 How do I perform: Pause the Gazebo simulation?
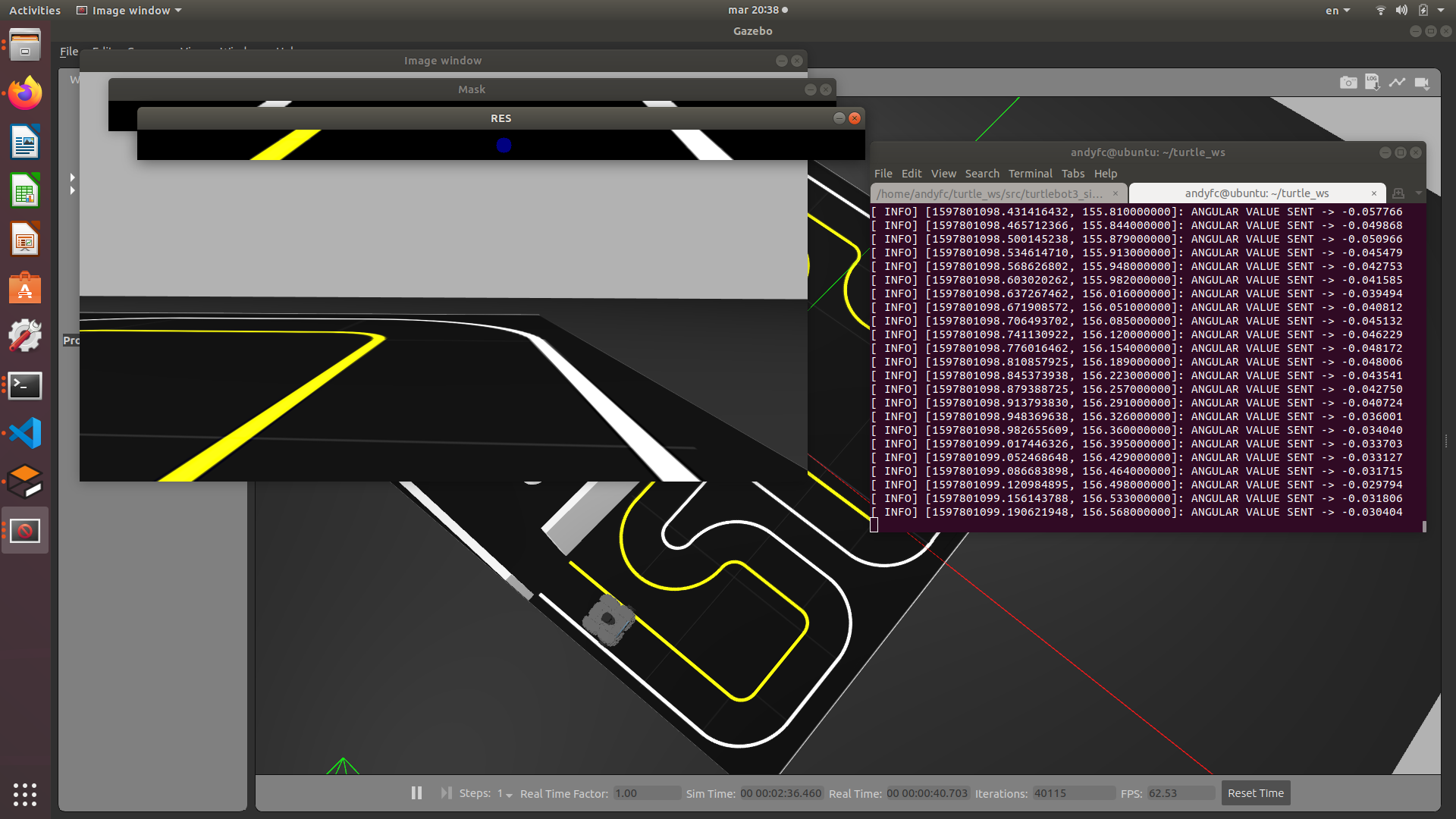pos(416,792)
